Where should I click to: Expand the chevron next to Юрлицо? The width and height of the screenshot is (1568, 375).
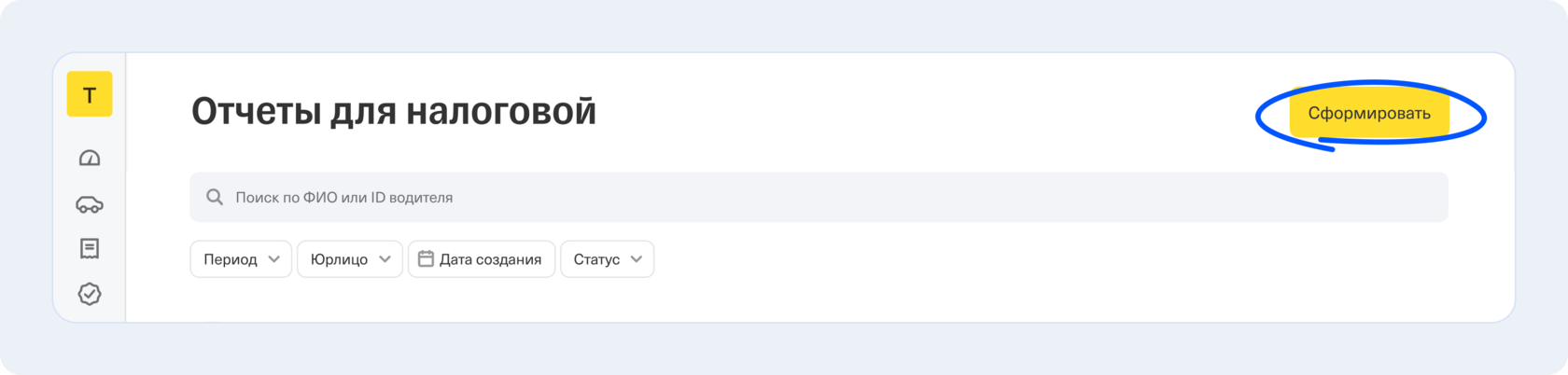pos(385,259)
